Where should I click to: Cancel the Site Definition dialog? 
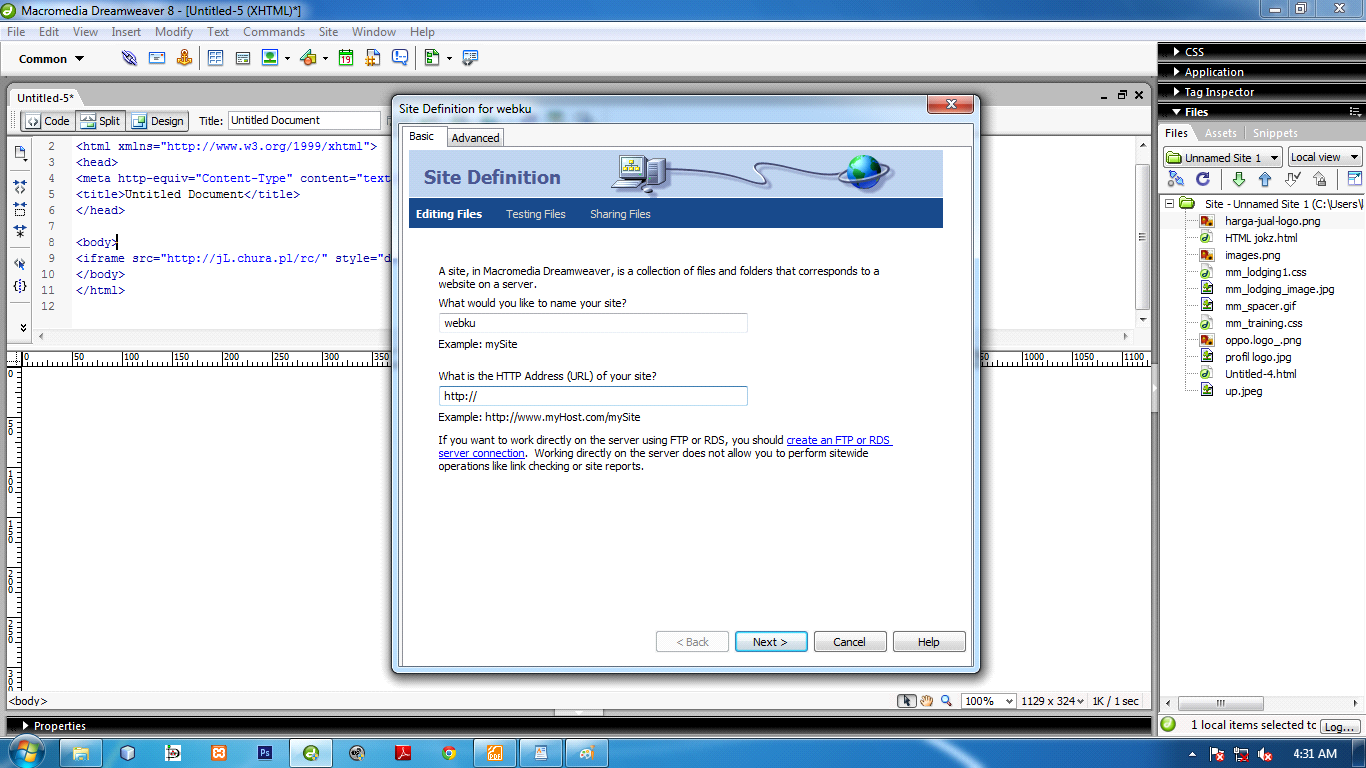coord(850,642)
